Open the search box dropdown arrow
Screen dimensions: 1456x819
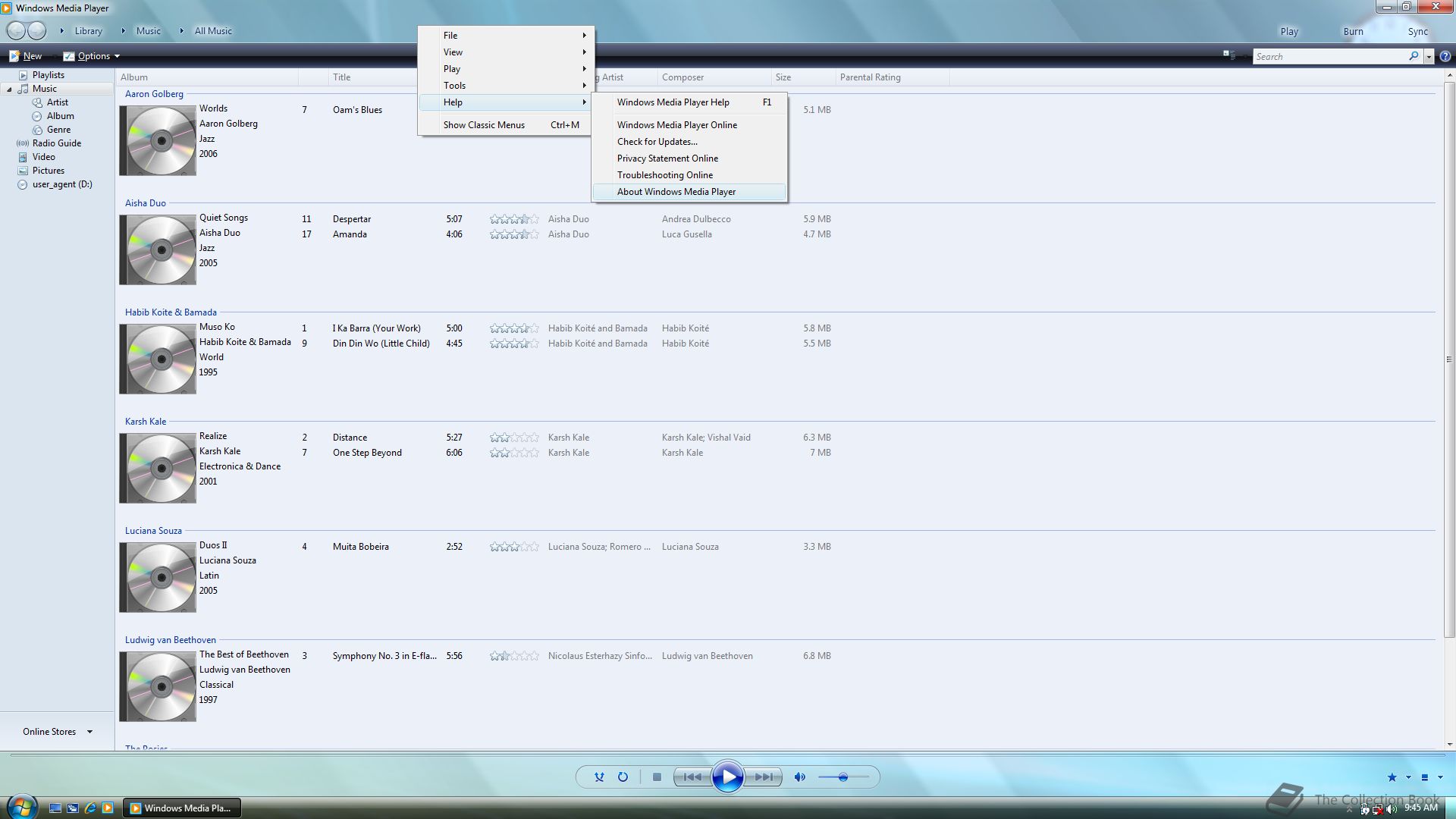[1429, 57]
